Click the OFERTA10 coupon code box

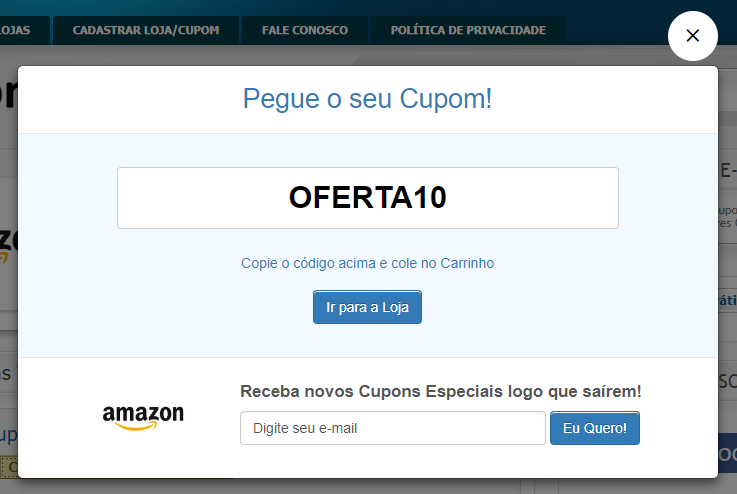[x=368, y=198]
